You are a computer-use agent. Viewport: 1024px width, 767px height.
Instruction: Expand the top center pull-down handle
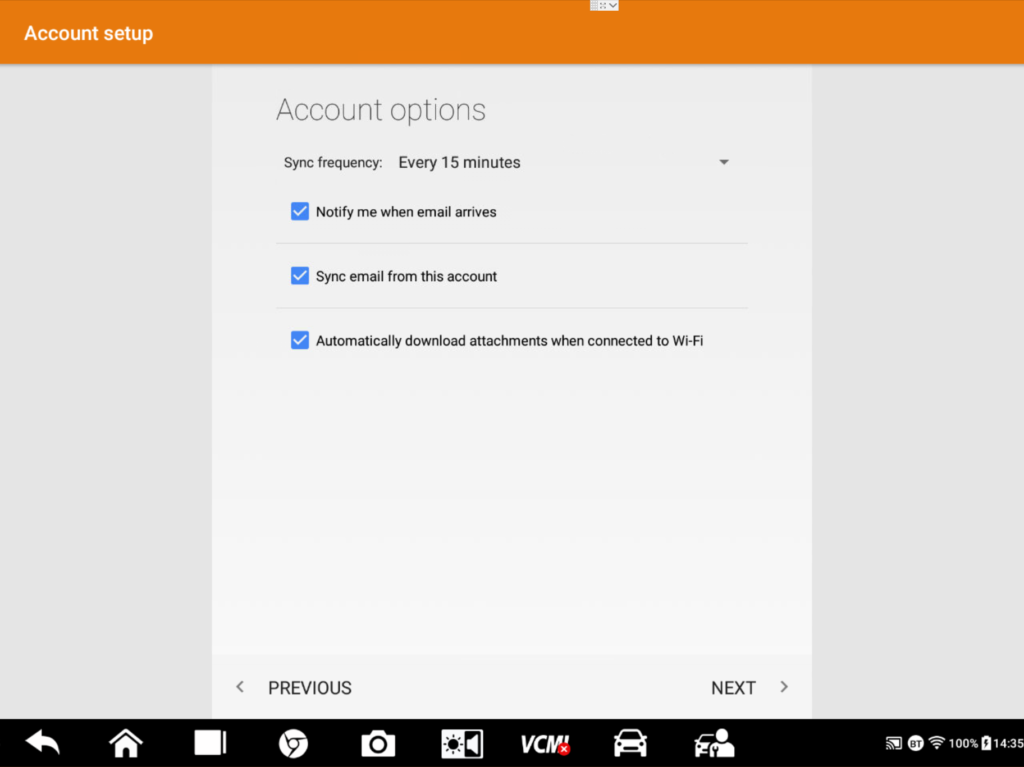coord(604,5)
